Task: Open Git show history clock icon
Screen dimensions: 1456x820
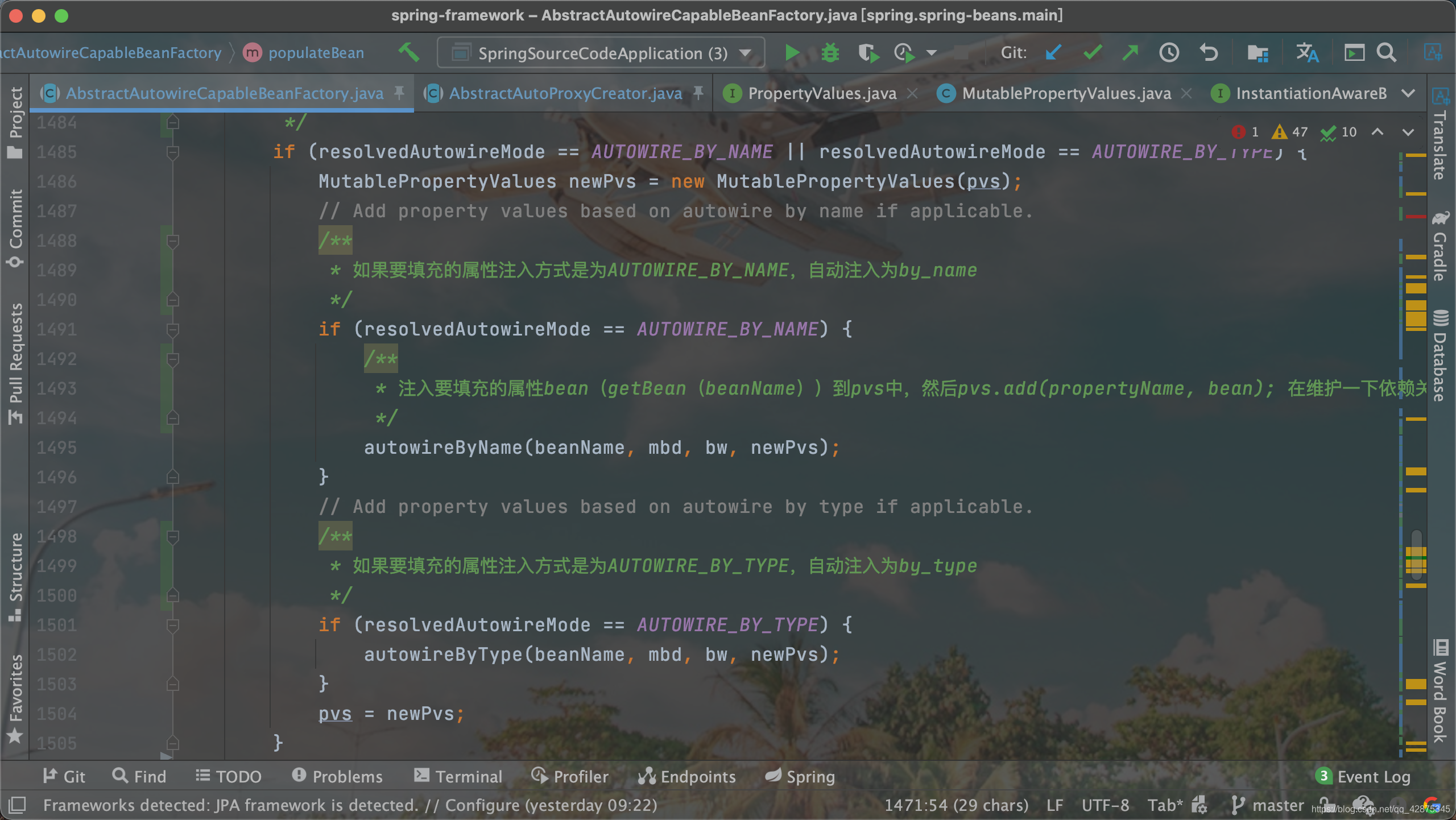Action: pos(1169,53)
